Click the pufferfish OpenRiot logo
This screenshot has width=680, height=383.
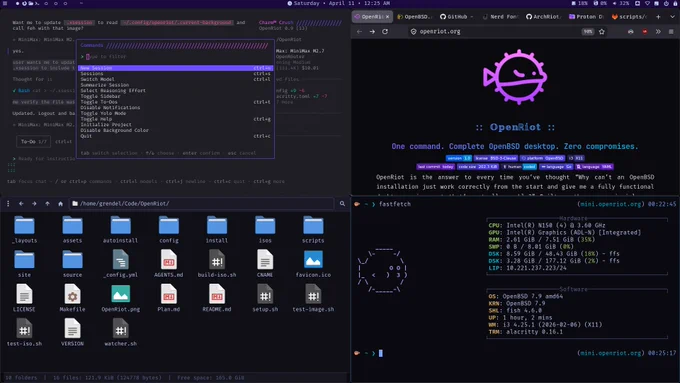tap(515, 77)
